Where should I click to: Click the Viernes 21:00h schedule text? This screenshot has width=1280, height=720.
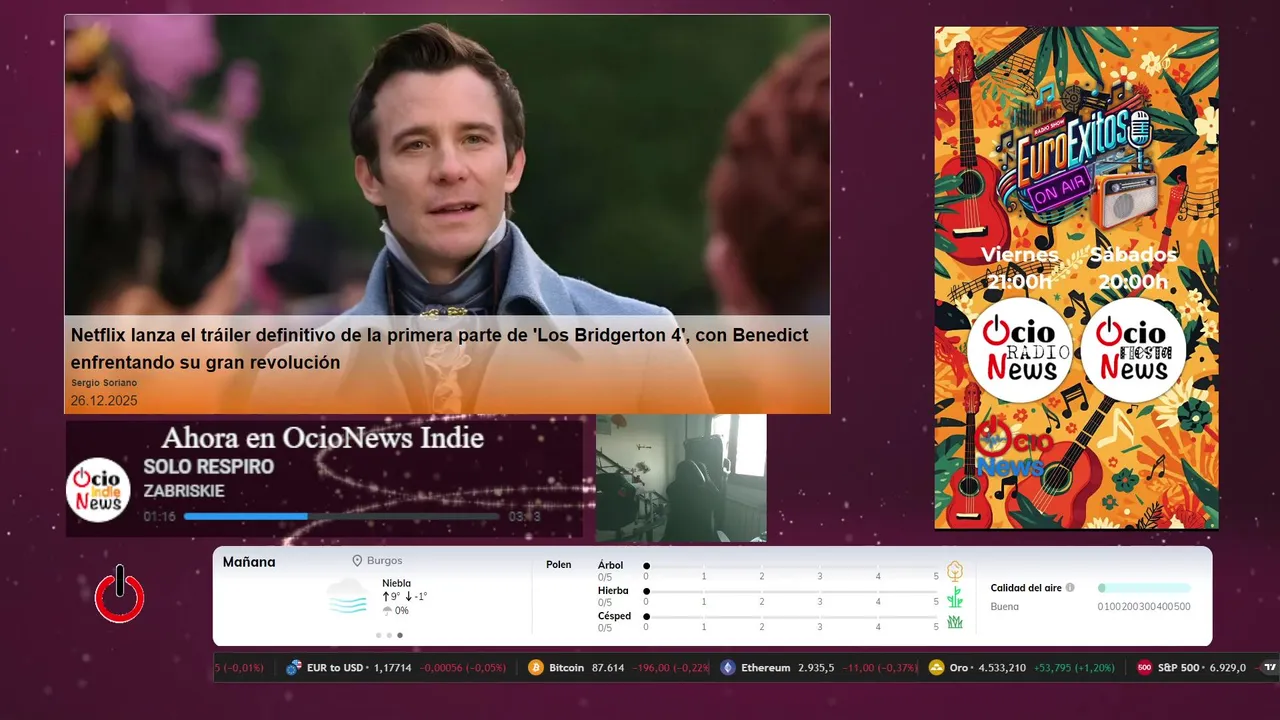[x=1019, y=267]
